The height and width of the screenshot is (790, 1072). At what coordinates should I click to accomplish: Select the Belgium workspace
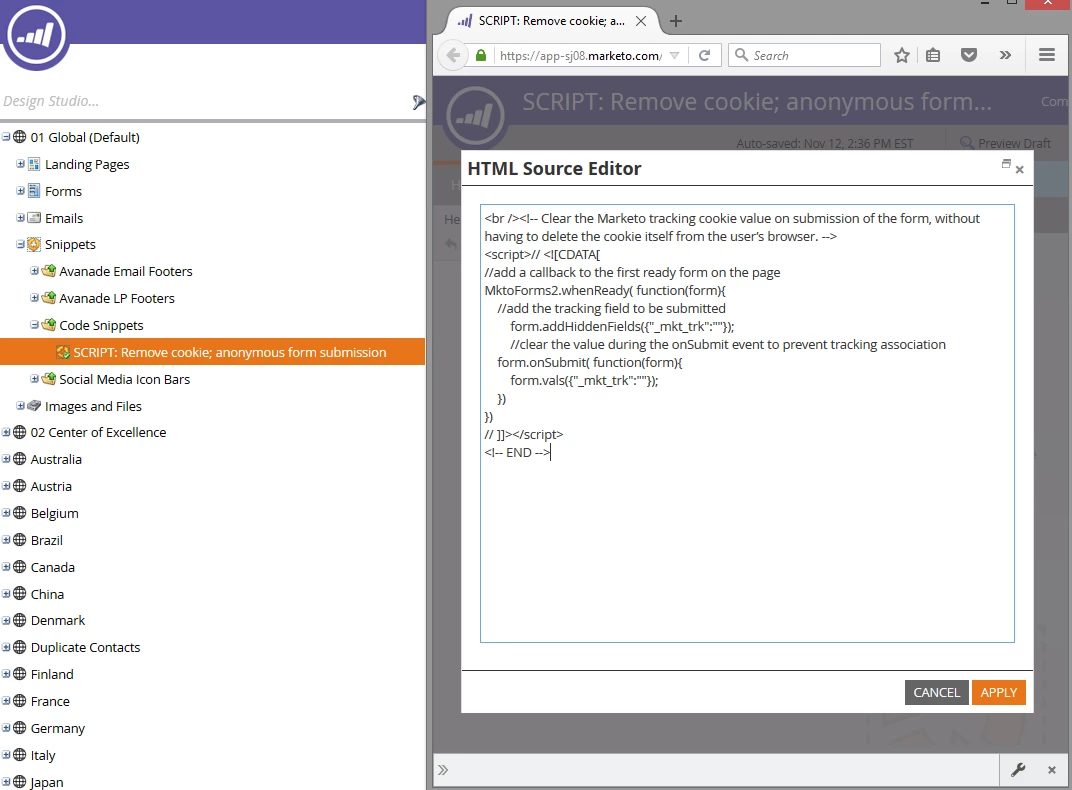(x=55, y=513)
